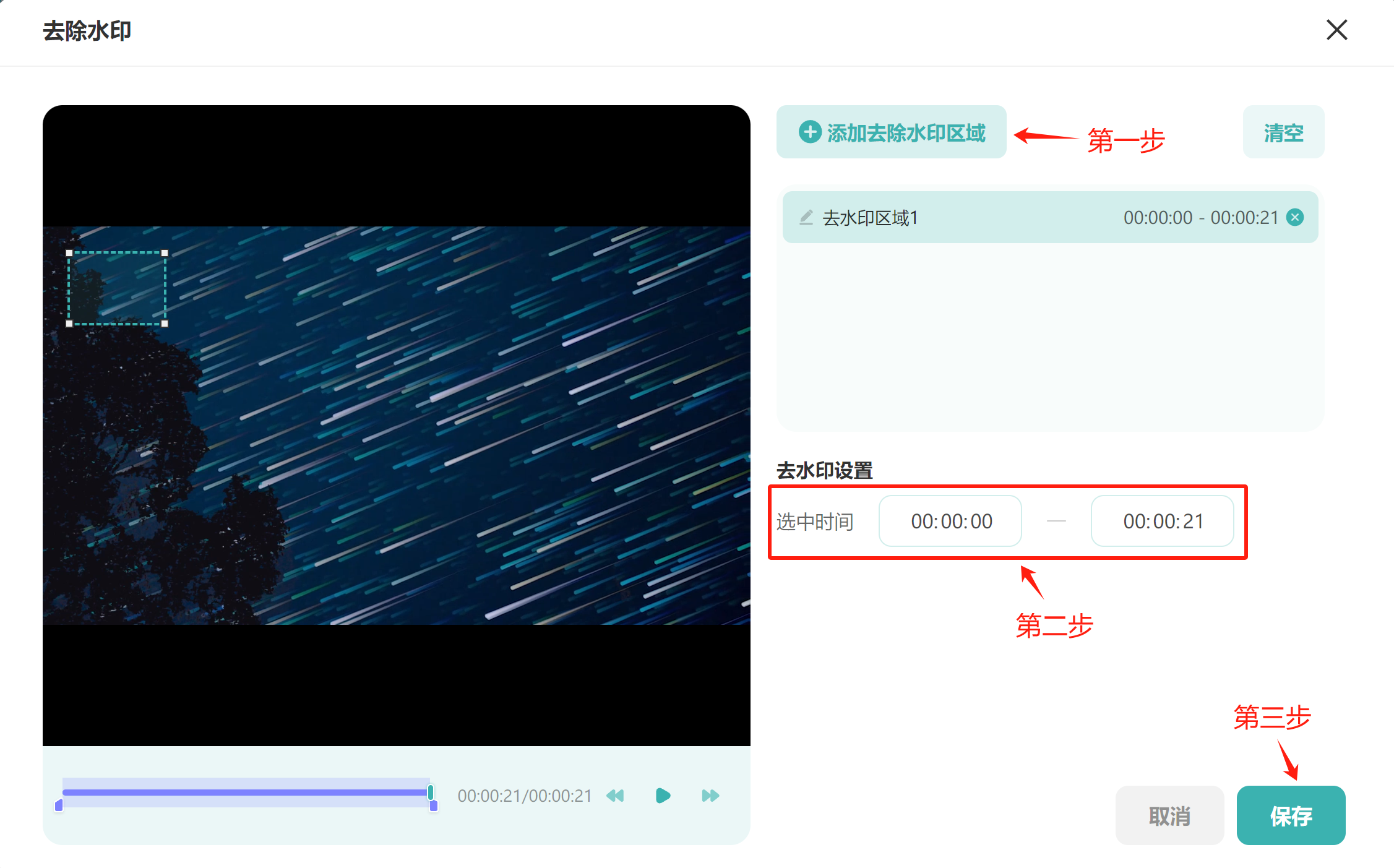This screenshot has width=1394, height=868.
Task: Click the timeline playhead handle
Action: tap(431, 792)
